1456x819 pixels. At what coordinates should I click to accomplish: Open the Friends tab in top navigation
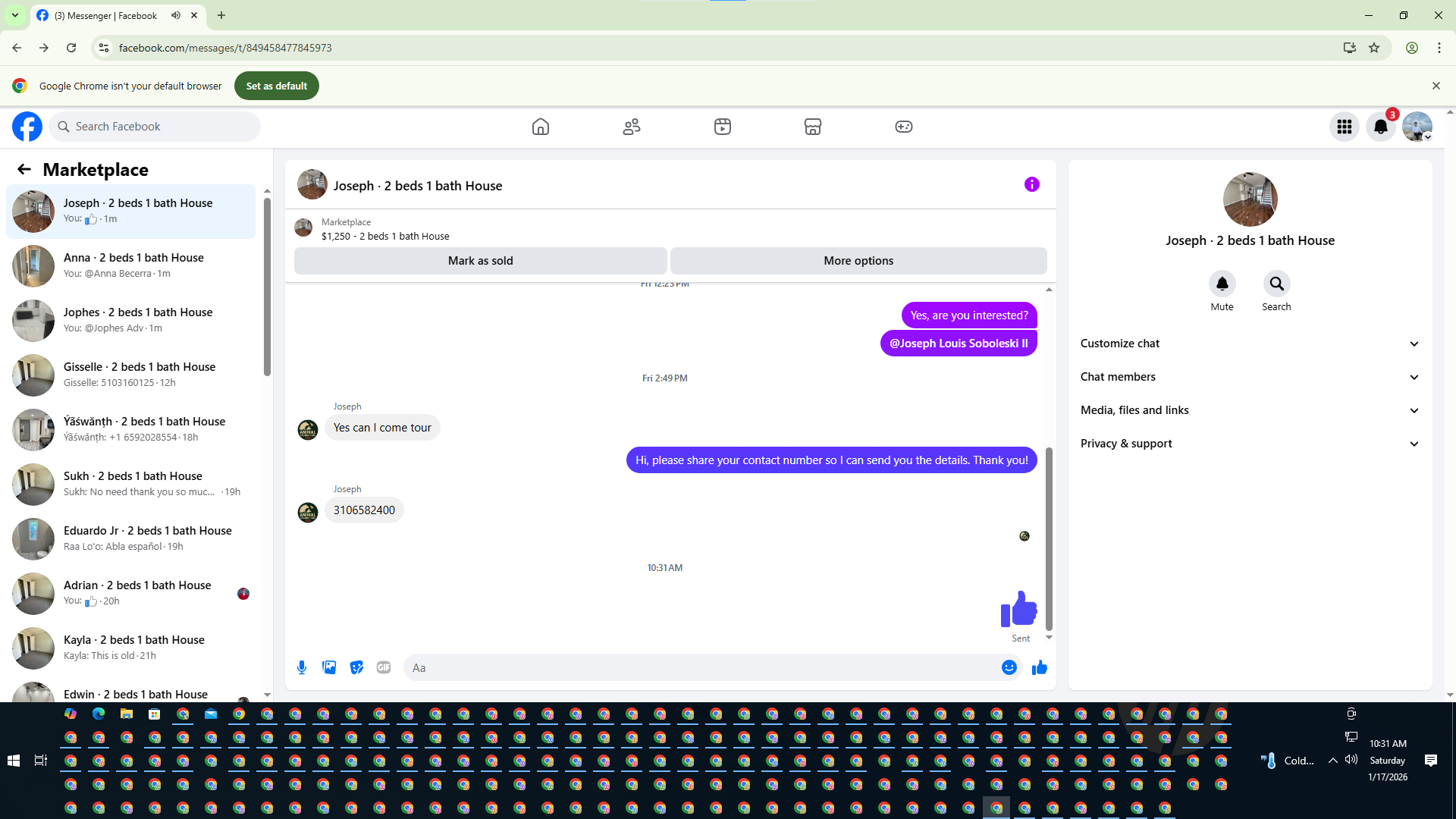click(x=631, y=127)
